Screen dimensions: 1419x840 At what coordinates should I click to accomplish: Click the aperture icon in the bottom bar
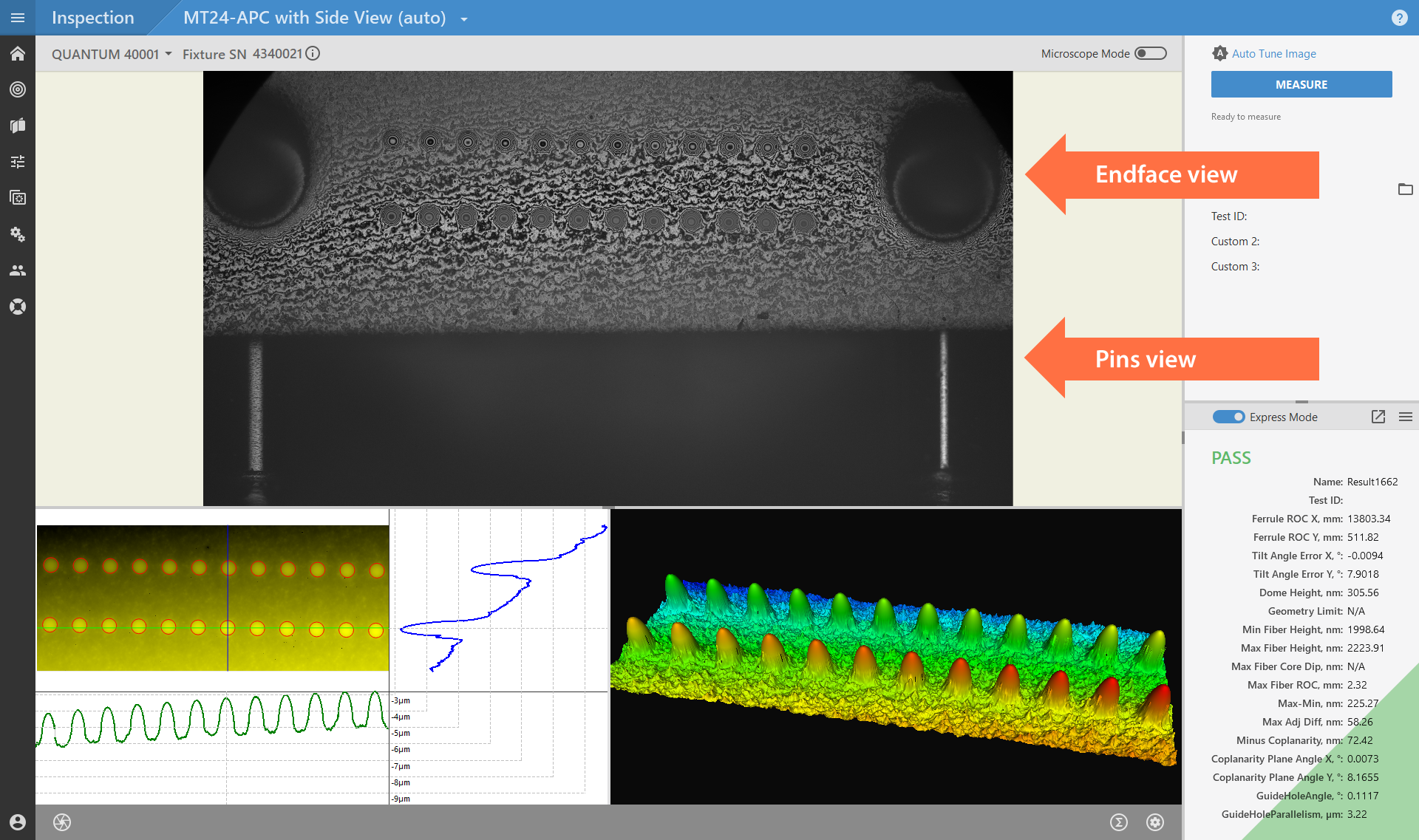[x=62, y=822]
